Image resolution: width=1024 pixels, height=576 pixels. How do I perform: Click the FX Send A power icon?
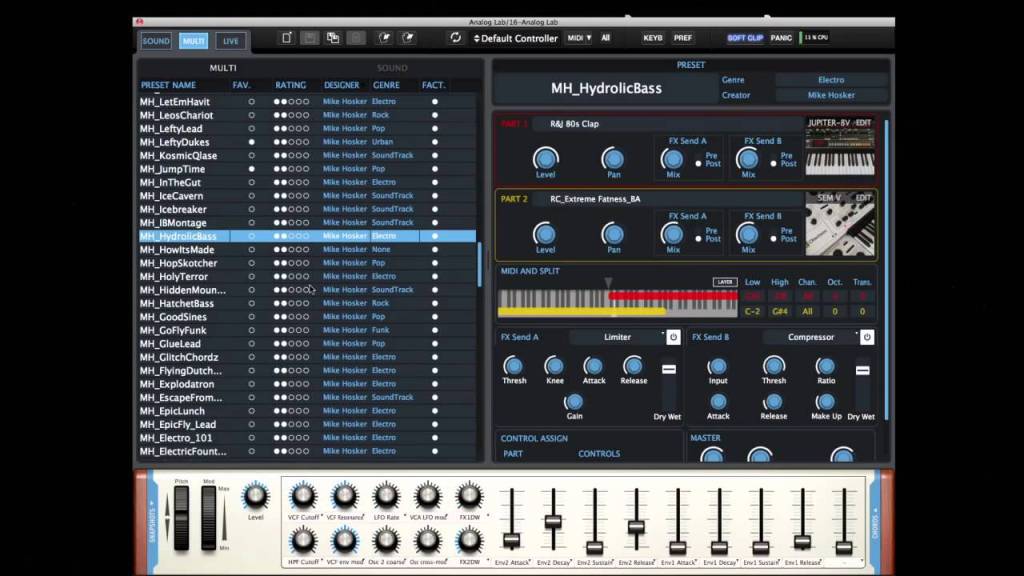click(673, 337)
